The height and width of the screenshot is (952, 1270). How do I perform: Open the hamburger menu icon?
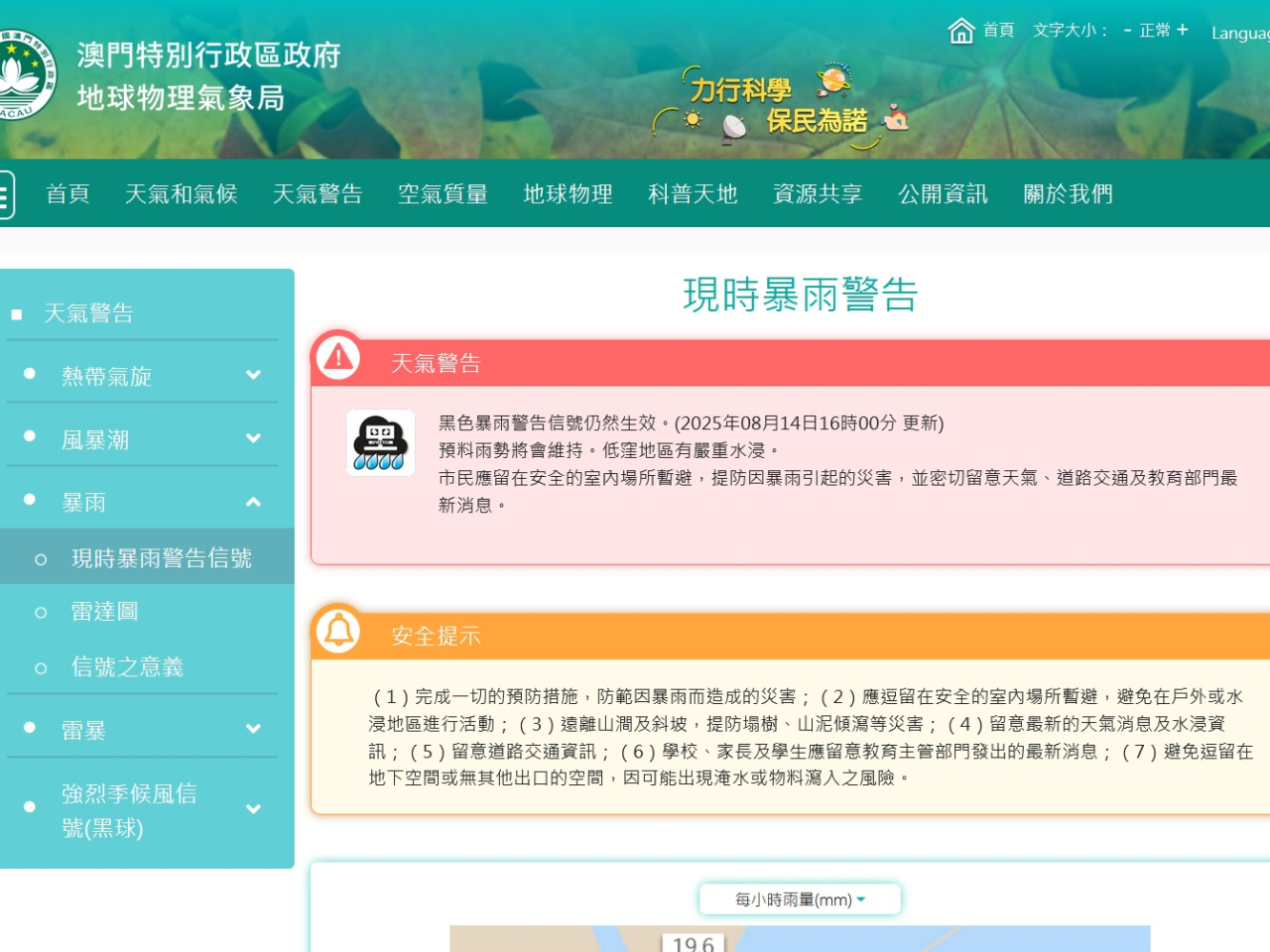(x=5, y=193)
